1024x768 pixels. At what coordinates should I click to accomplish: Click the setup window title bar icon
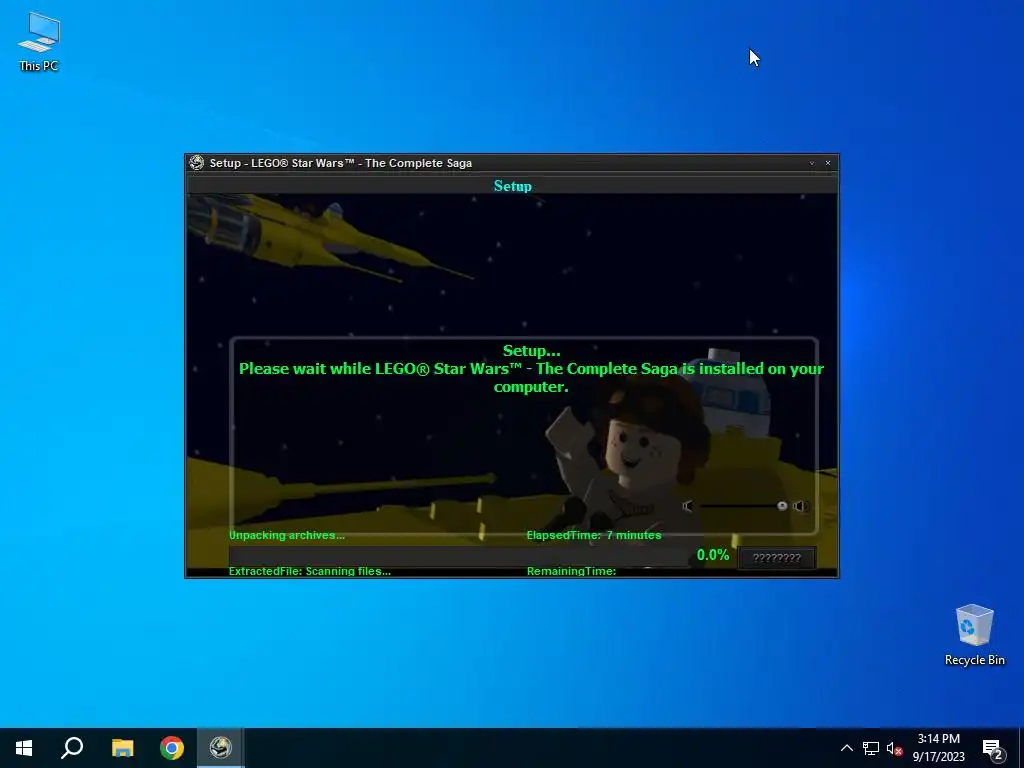pos(197,163)
